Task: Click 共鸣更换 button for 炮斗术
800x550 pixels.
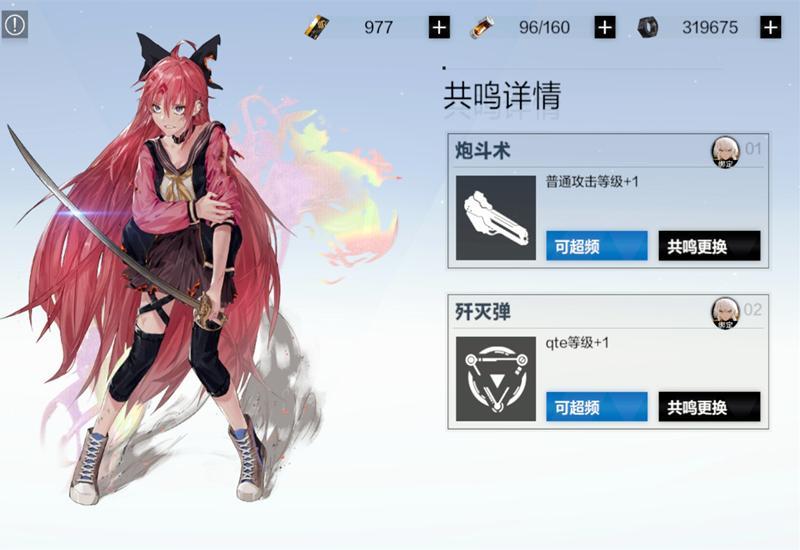Action: pyautogui.click(x=709, y=246)
